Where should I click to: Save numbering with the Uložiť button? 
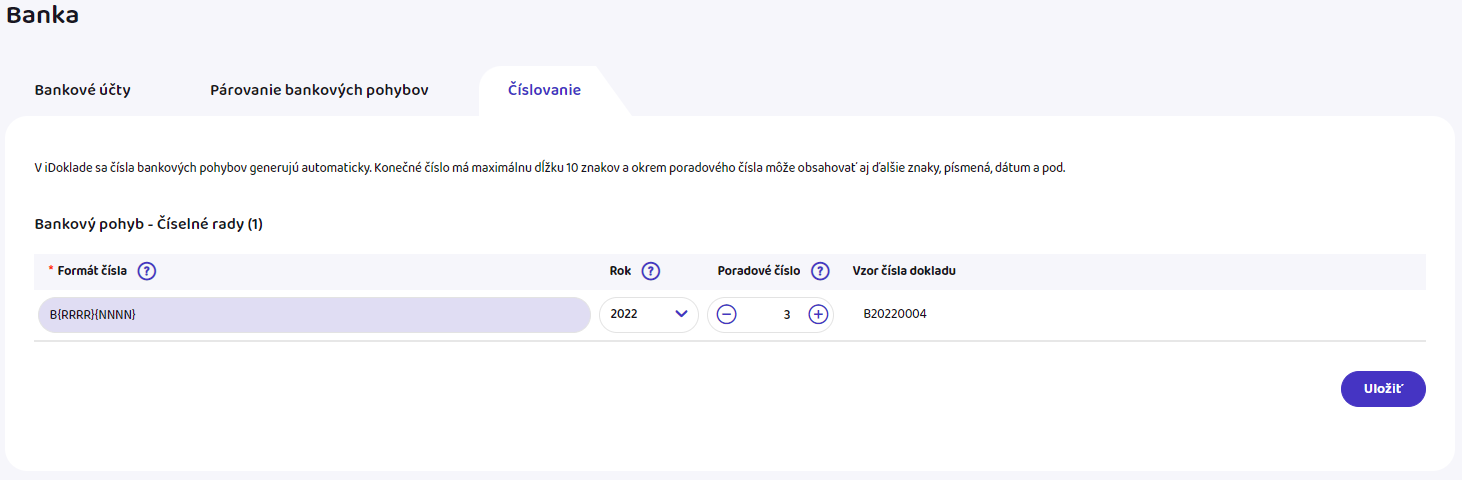point(1382,389)
